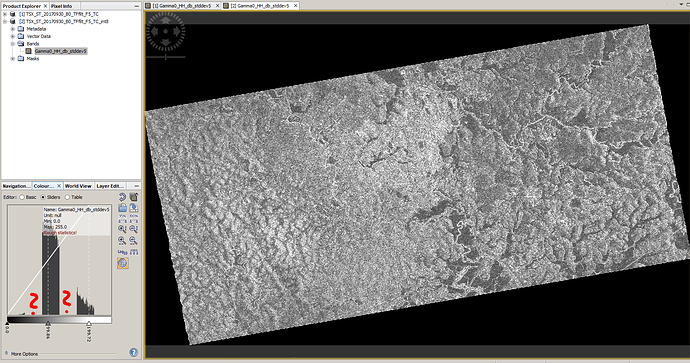
Task: Click the 'Rough statistics!' red text
Action: [x=60, y=232]
